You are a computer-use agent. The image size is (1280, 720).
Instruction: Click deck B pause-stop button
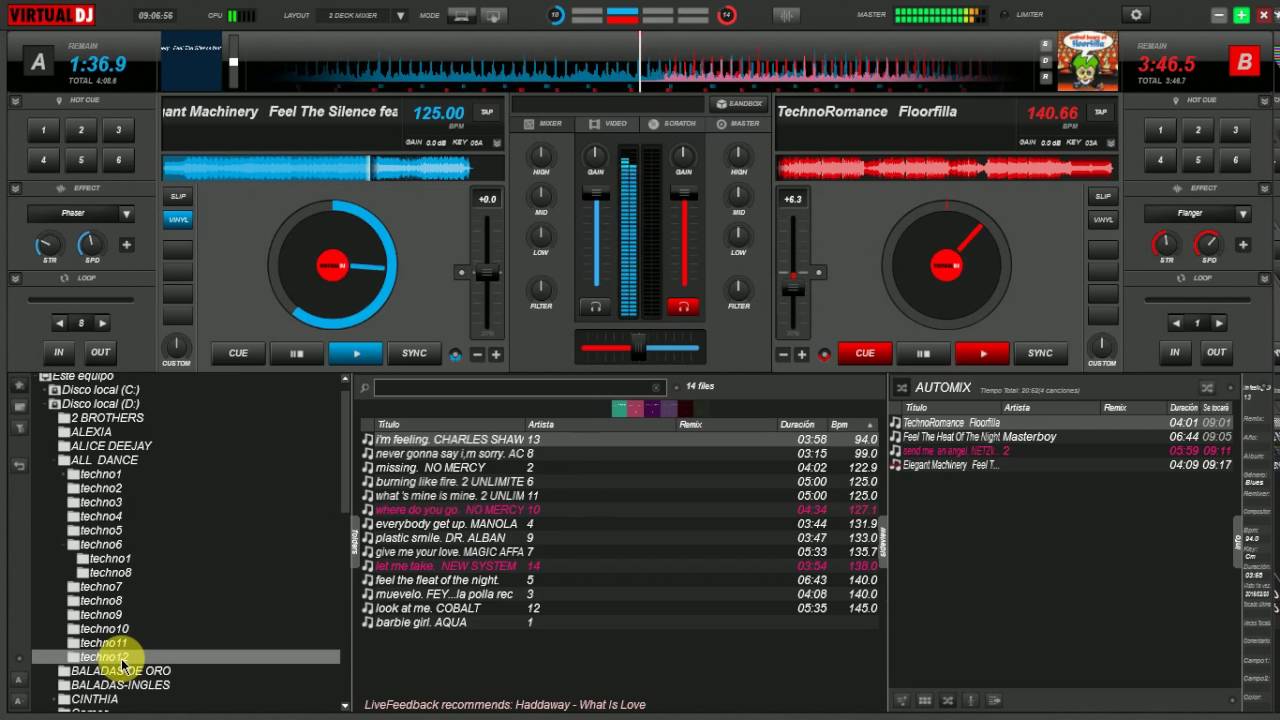point(923,353)
